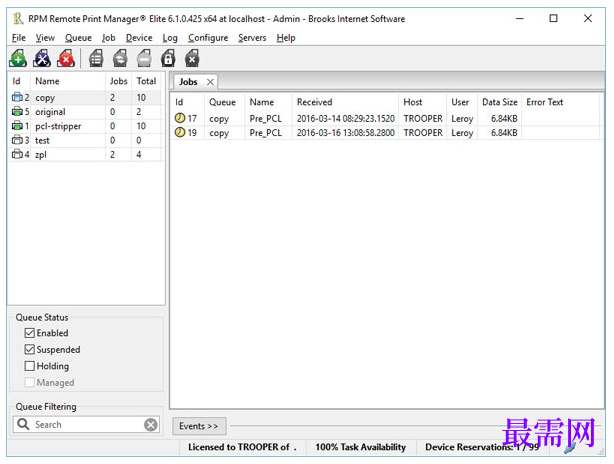Click the red delete queue toolbar icon

(66, 58)
